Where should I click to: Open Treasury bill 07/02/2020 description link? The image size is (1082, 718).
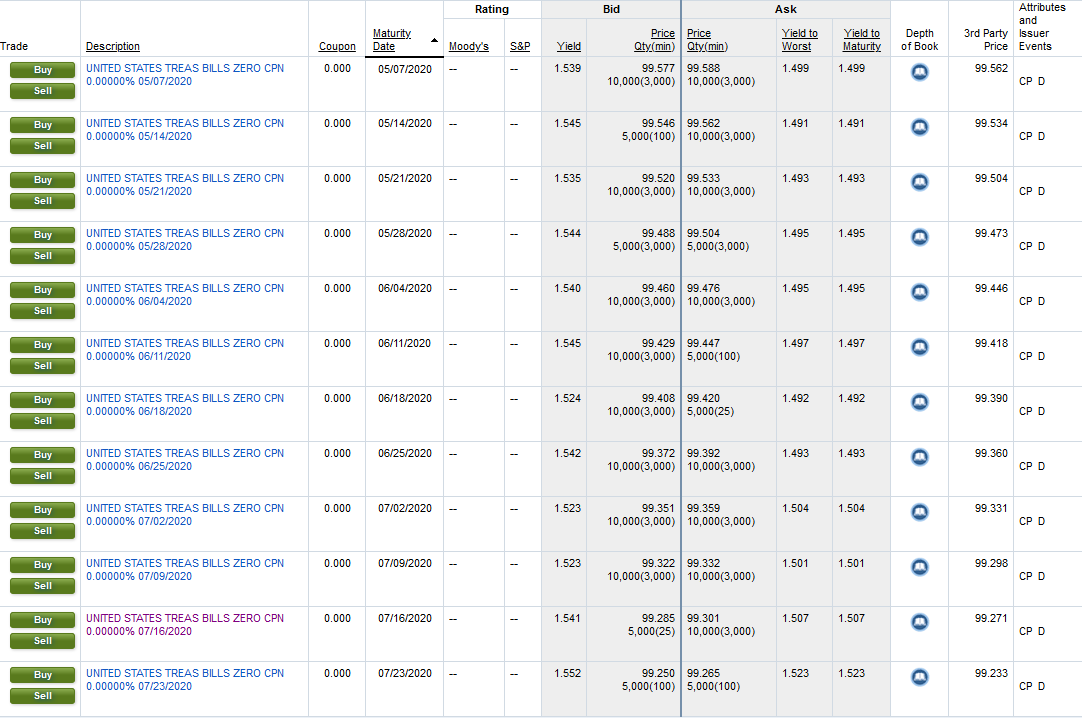click(x=185, y=515)
